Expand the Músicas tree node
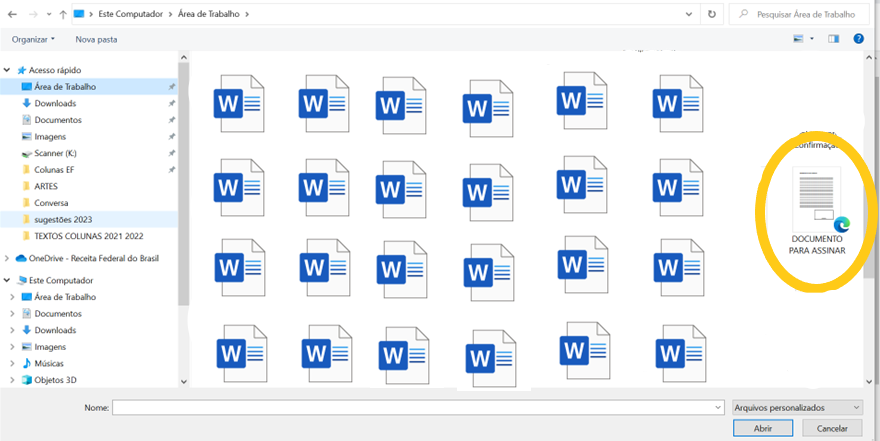Image resolution: width=880 pixels, height=441 pixels. pos(11,363)
